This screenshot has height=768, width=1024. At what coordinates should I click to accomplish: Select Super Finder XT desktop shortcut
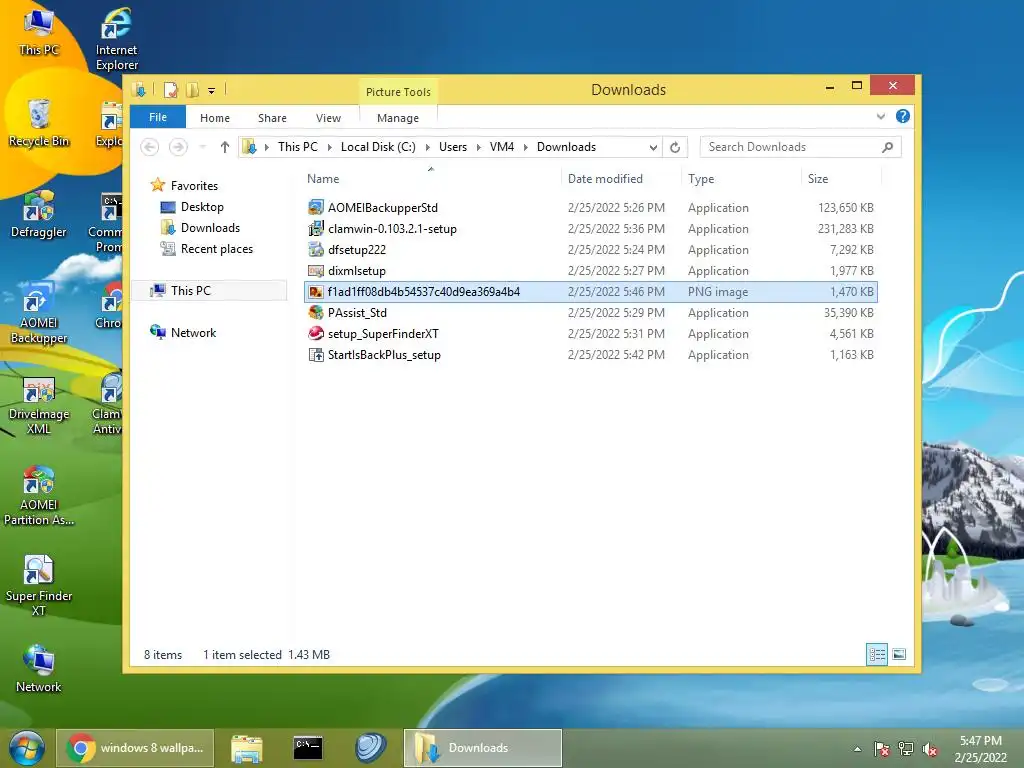pos(39,585)
